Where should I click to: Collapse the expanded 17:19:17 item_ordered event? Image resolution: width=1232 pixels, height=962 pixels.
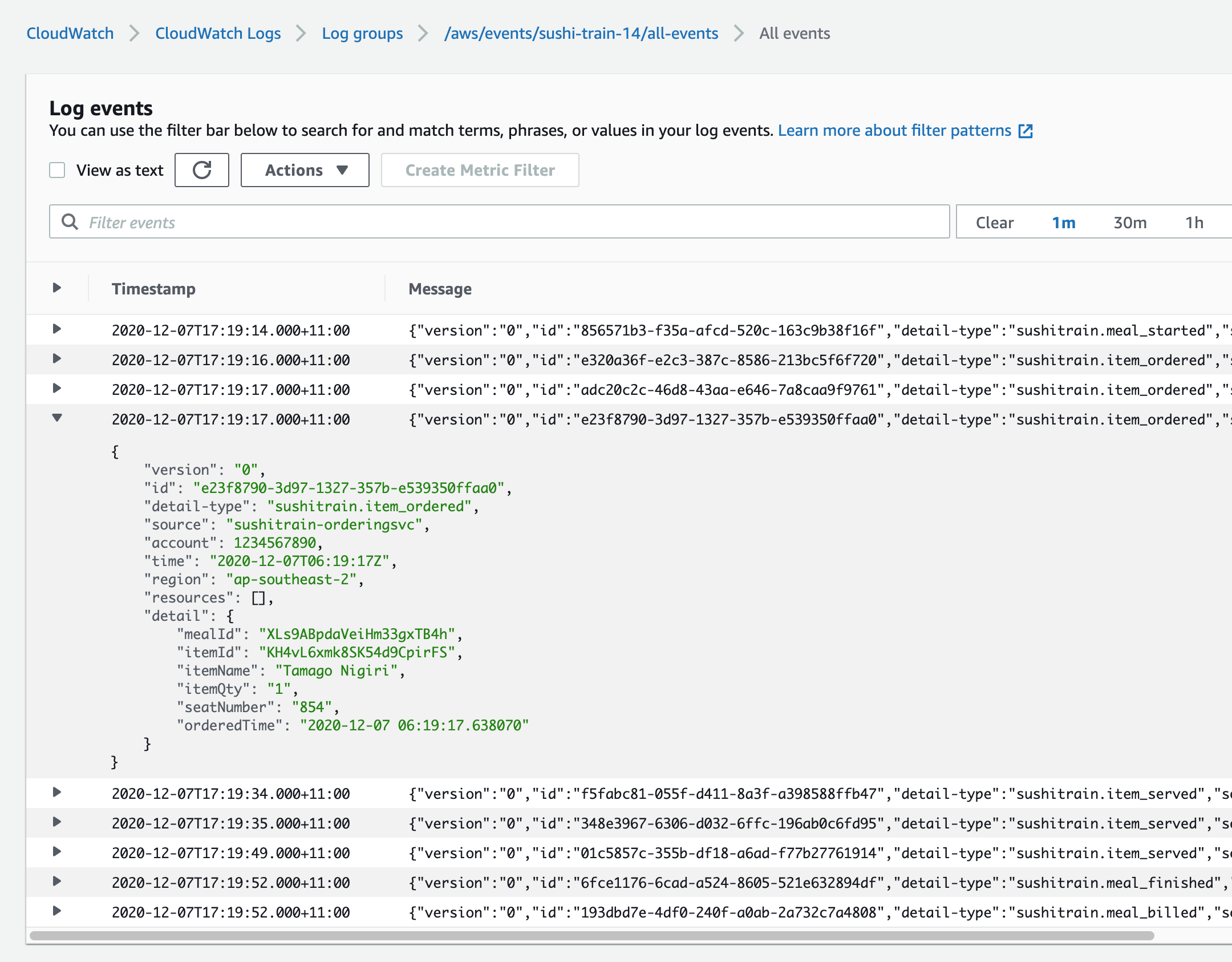57,418
